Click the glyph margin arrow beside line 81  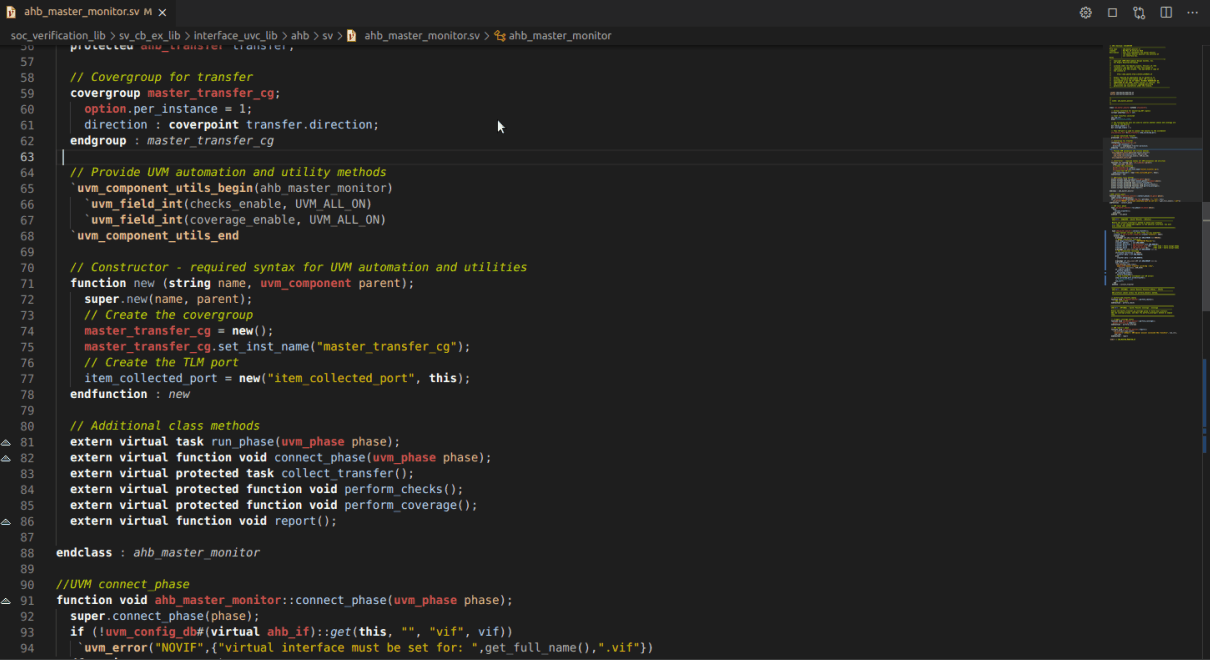point(5,441)
